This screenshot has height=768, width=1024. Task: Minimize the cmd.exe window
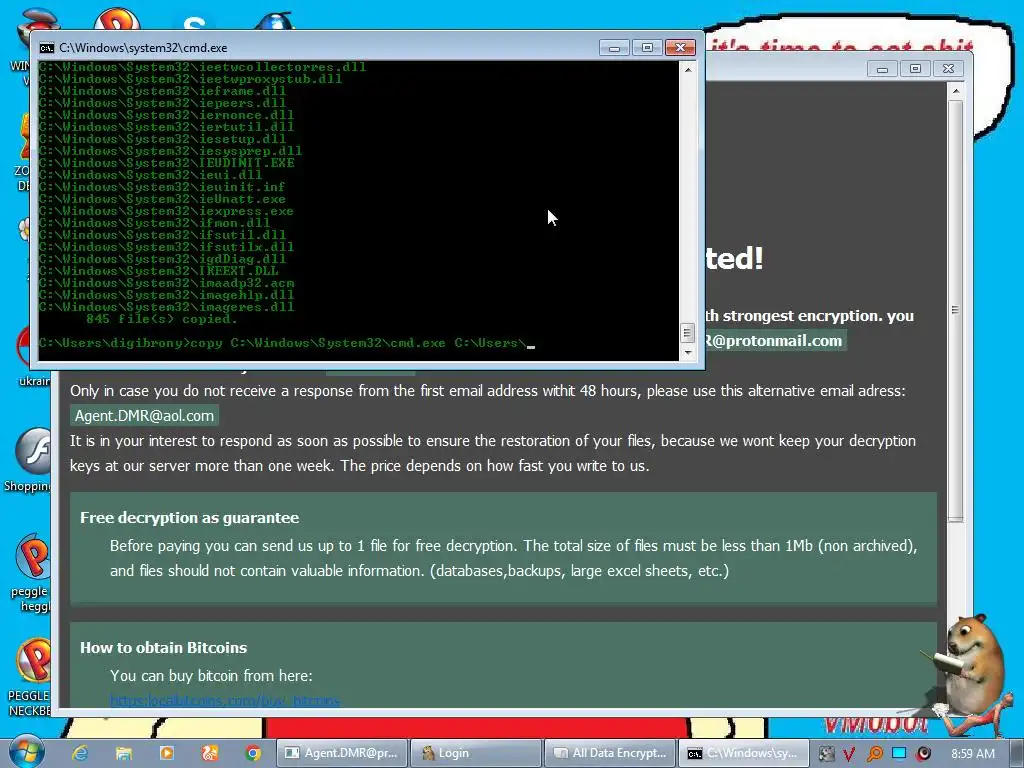(614, 48)
